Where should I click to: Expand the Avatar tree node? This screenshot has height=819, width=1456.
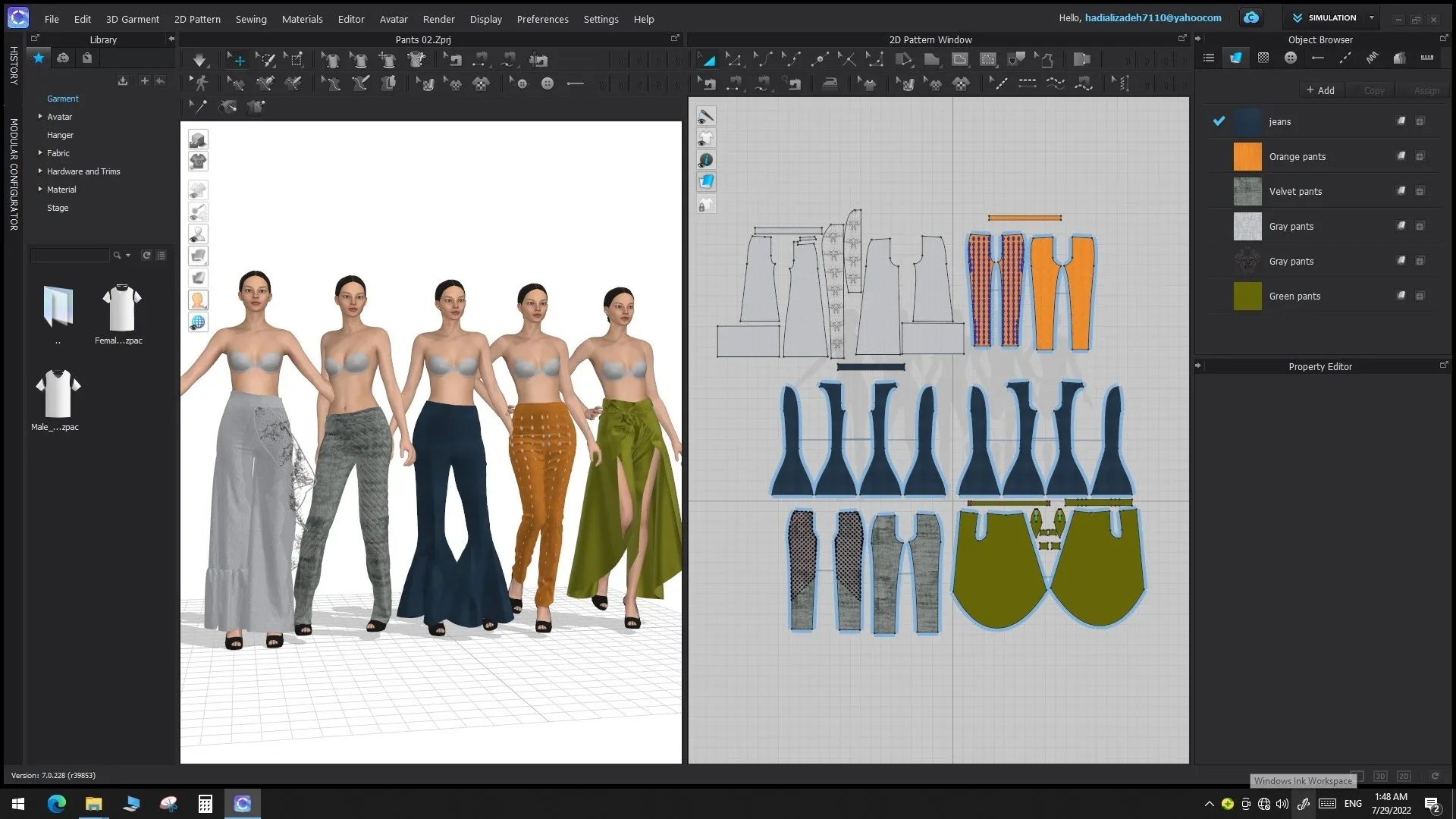point(40,116)
